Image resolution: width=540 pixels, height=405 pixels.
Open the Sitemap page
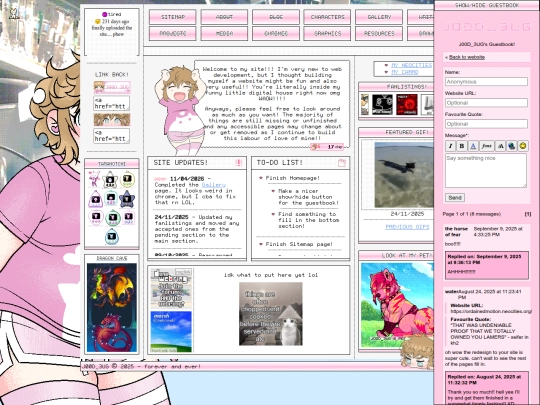point(173,17)
